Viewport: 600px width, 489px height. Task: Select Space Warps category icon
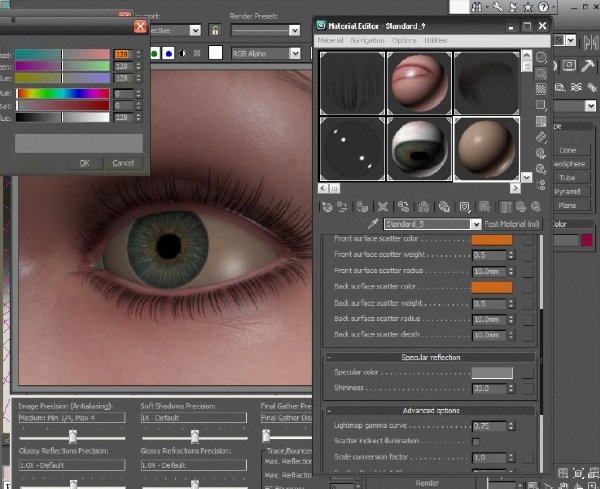[576, 88]
